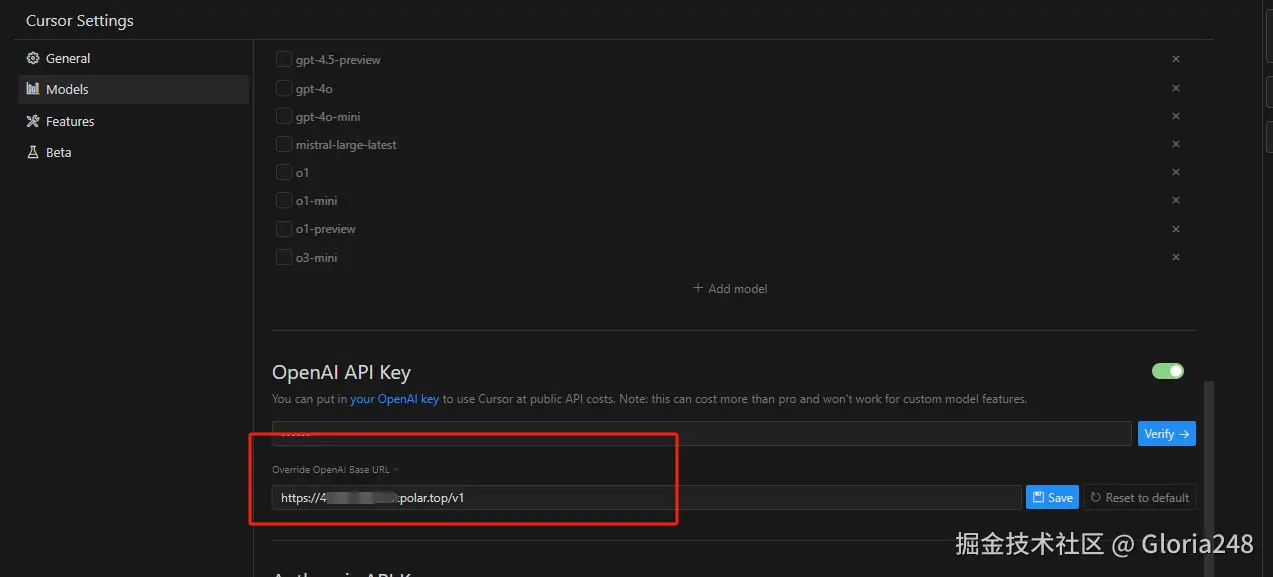Remove the gpt-4o model with its X
This screenshot has height=577, width=1273.
click(x=1176, y=88)
